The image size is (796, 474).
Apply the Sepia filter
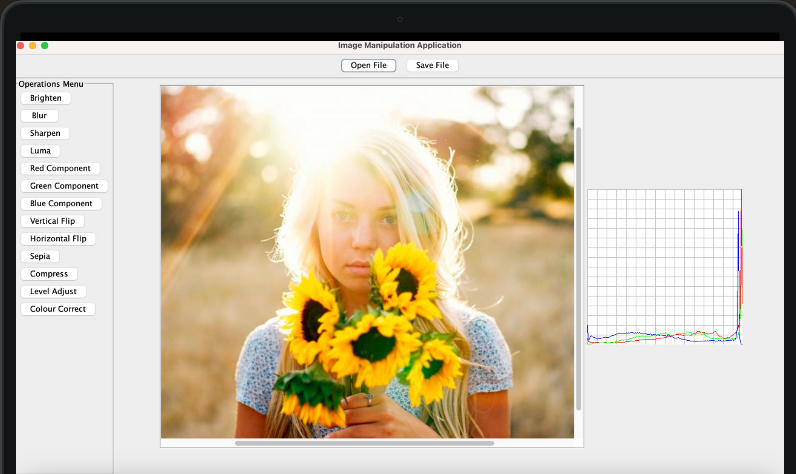[x=40, y=256]
